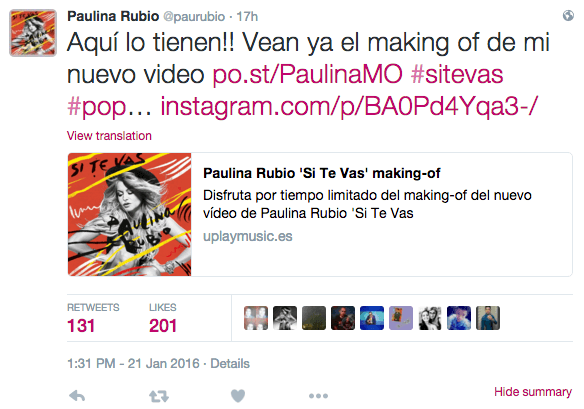Click the Paulina Rubio display name

click(x=113, y=16)
